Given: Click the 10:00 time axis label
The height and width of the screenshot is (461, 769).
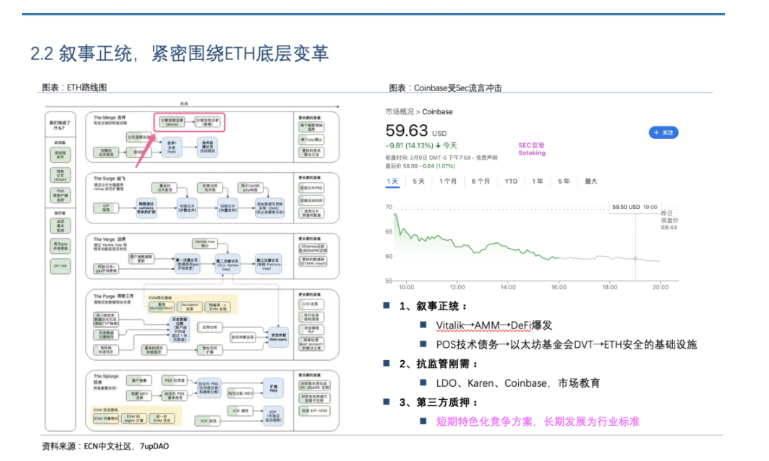Looking at the screenshot, I should [x=406, y=287].
